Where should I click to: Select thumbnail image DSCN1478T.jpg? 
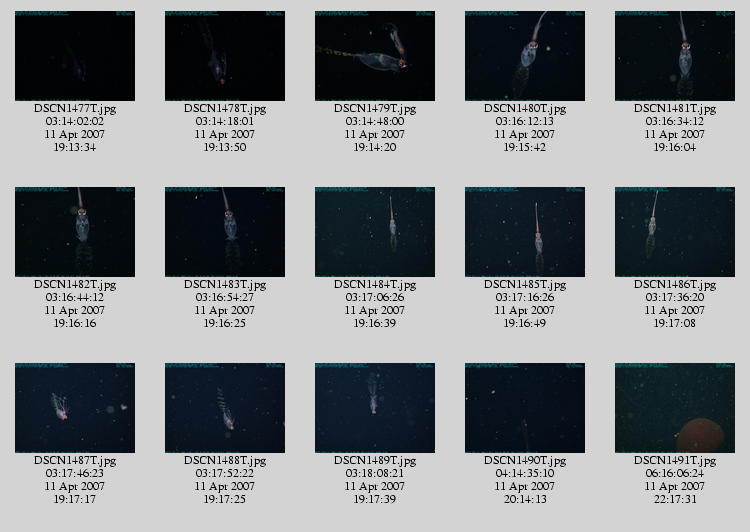pyautogui.click(x=225, y=56)
